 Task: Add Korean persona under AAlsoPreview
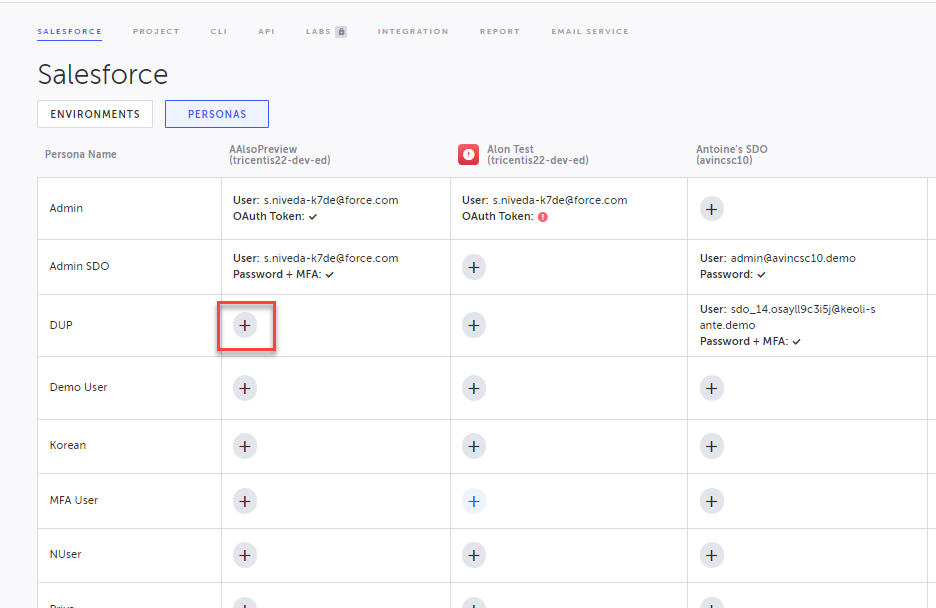[245, 446]
